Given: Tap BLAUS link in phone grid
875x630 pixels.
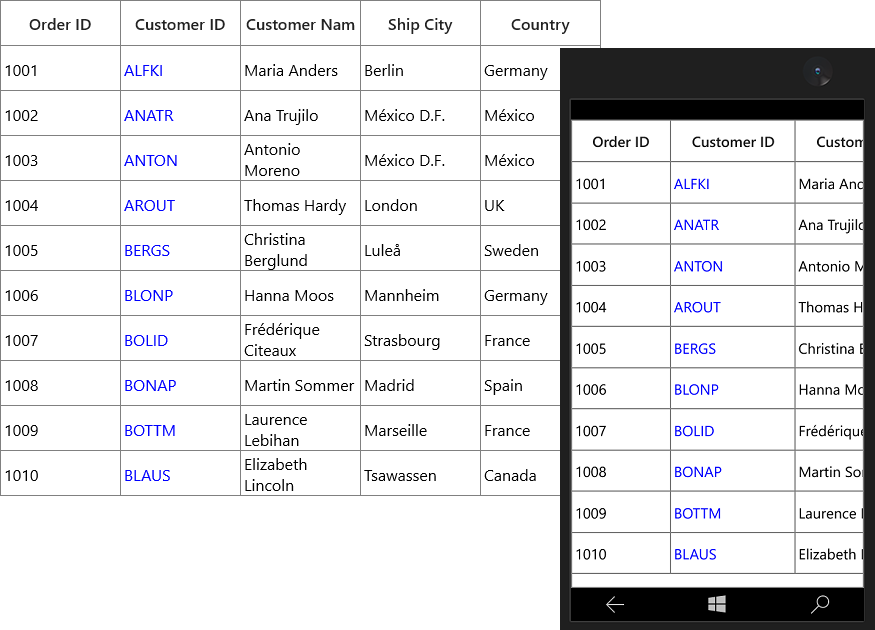Looking at the screenshot, I should [x=695, y=554].
